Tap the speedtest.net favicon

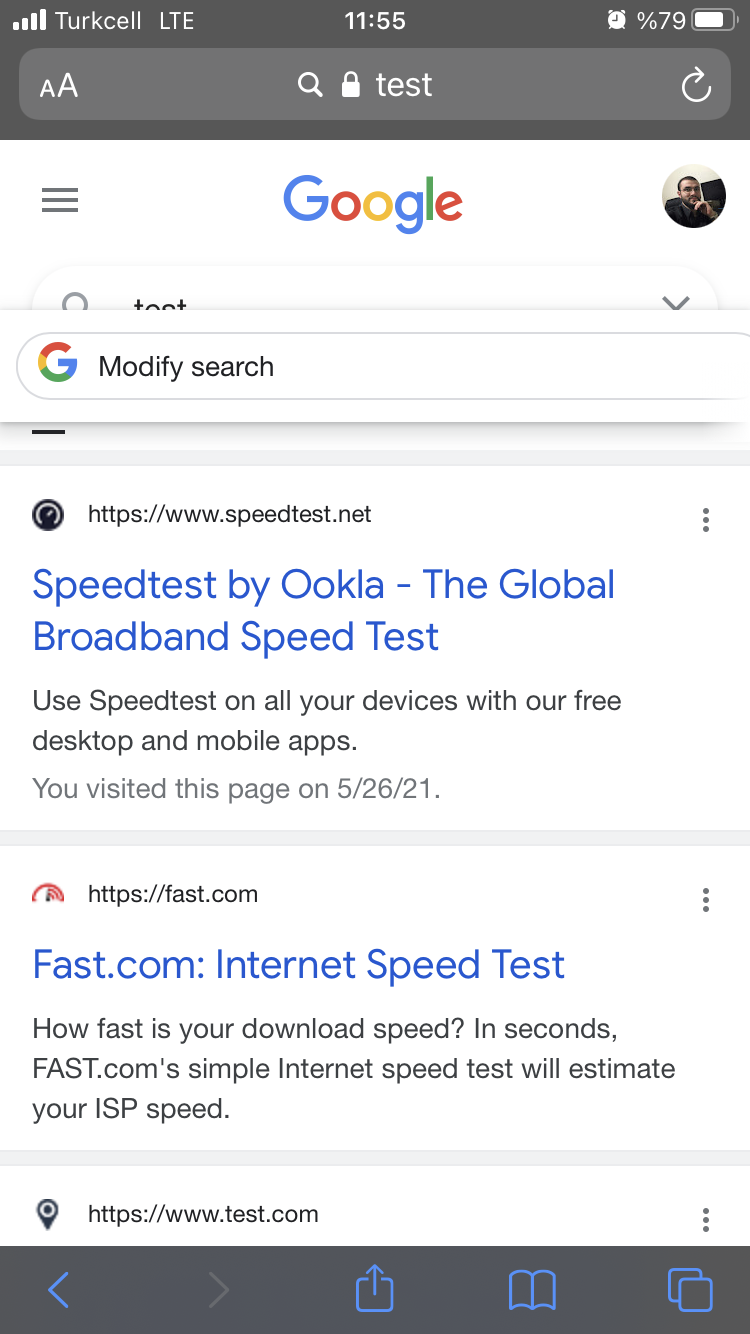click(48, 514)
